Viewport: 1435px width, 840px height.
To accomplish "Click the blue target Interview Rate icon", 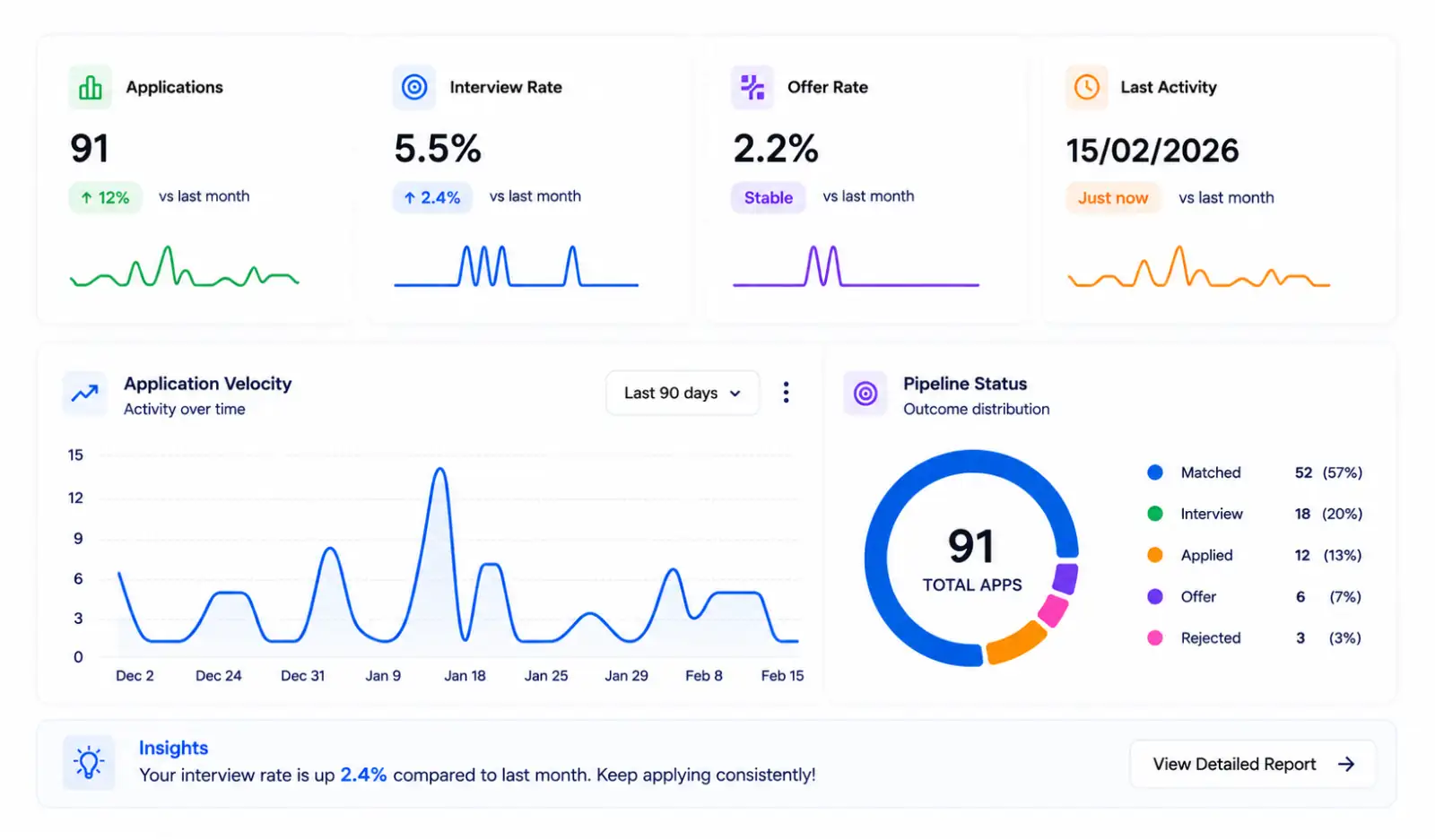I will [x=414, y=87].
